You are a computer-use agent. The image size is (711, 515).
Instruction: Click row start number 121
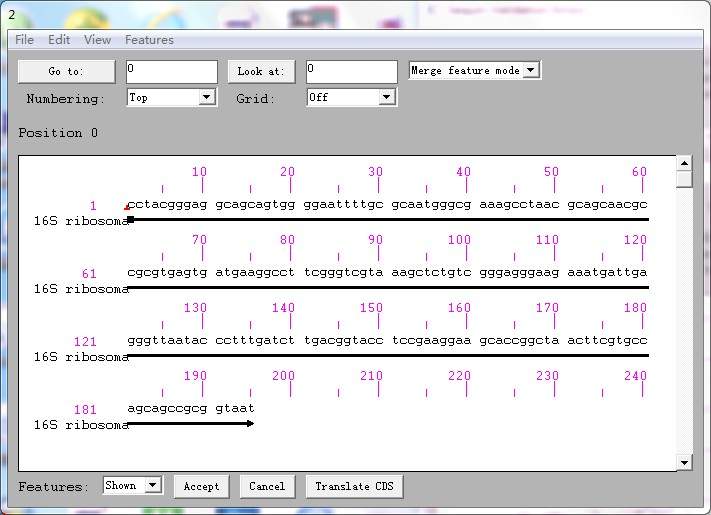[85, 342]
